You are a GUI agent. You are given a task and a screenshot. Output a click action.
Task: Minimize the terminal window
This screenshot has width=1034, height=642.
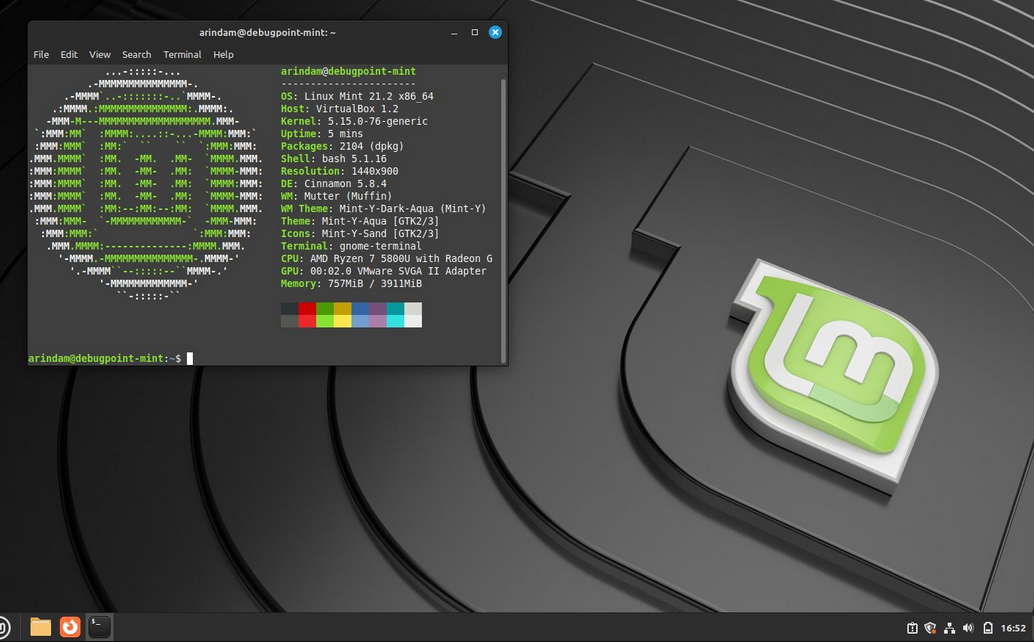(x=454, y=32)
